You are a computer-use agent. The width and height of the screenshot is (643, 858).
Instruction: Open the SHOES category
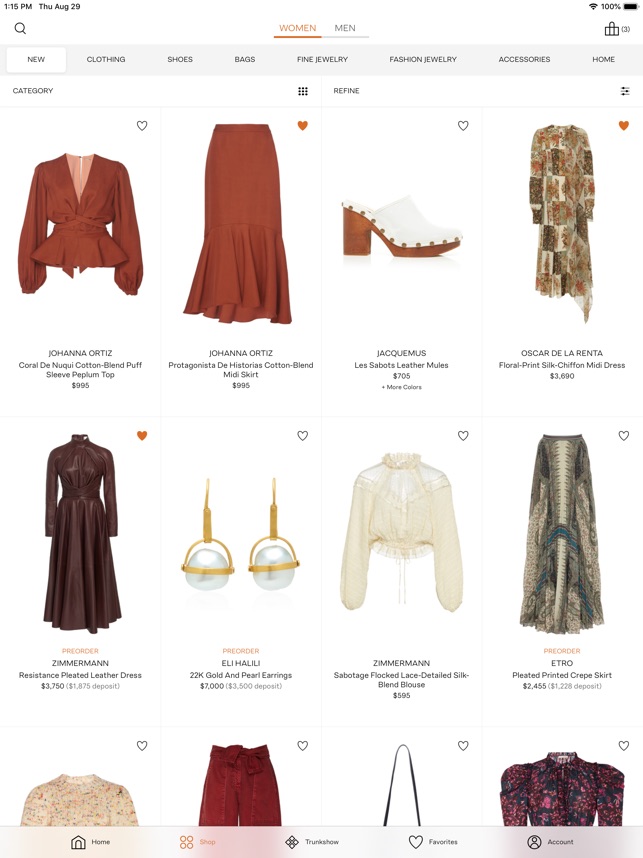point(180,59)
